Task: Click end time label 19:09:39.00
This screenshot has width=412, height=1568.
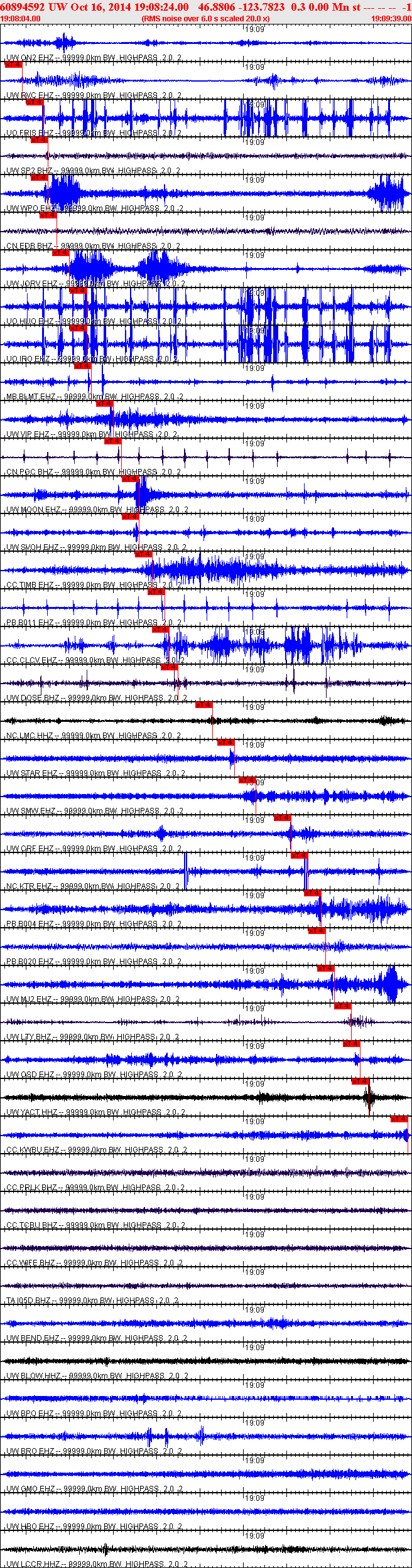Action: [x=391, y=19]
